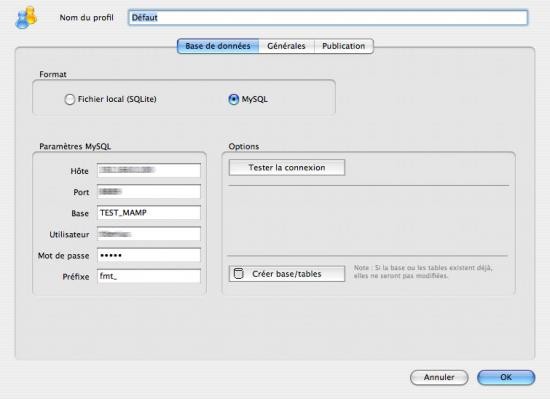Confirm with the OK button
550x399 pixels.
[506, 378]
